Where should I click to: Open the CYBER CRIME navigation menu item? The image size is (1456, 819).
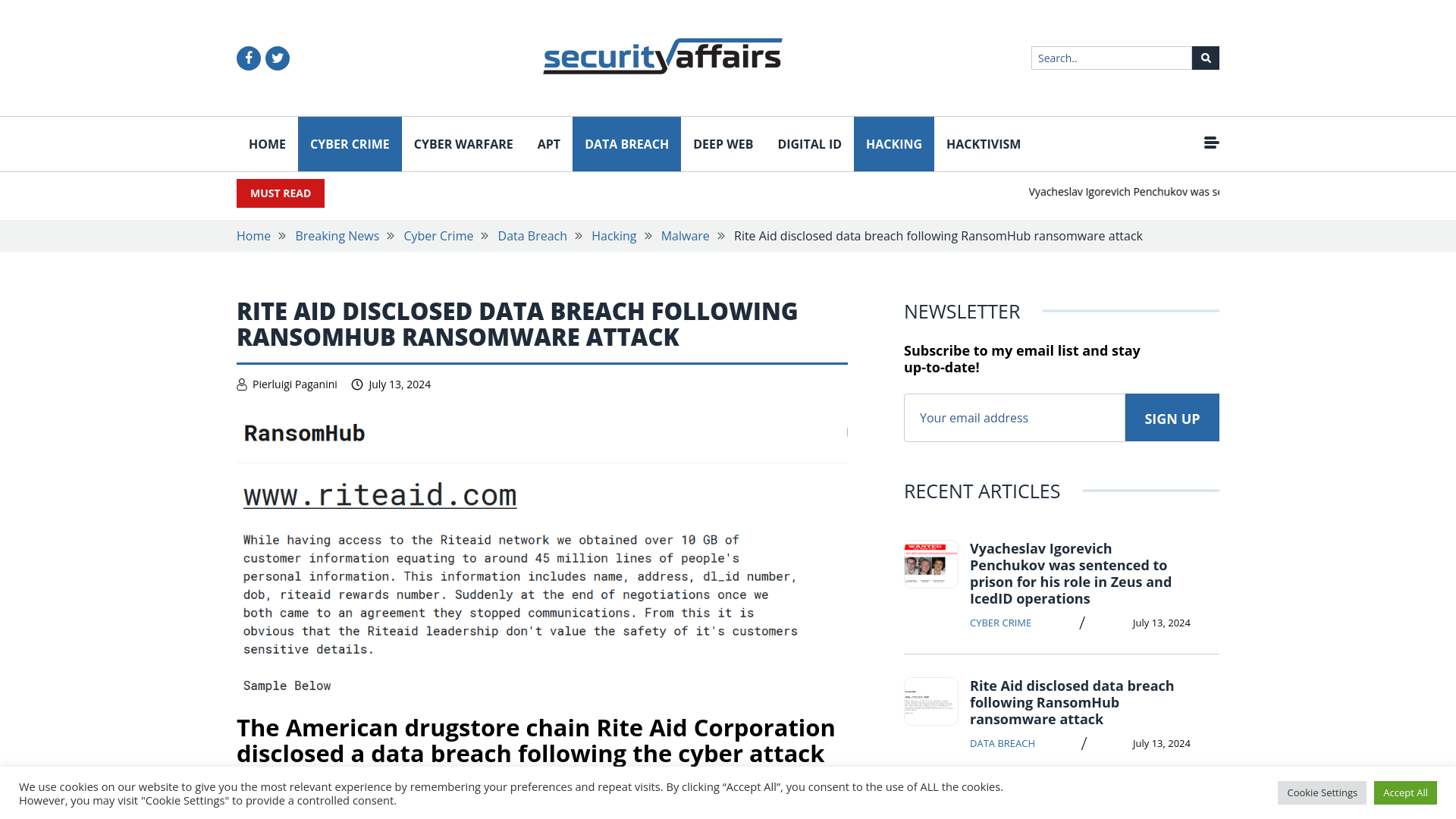[x=349, y=143]
